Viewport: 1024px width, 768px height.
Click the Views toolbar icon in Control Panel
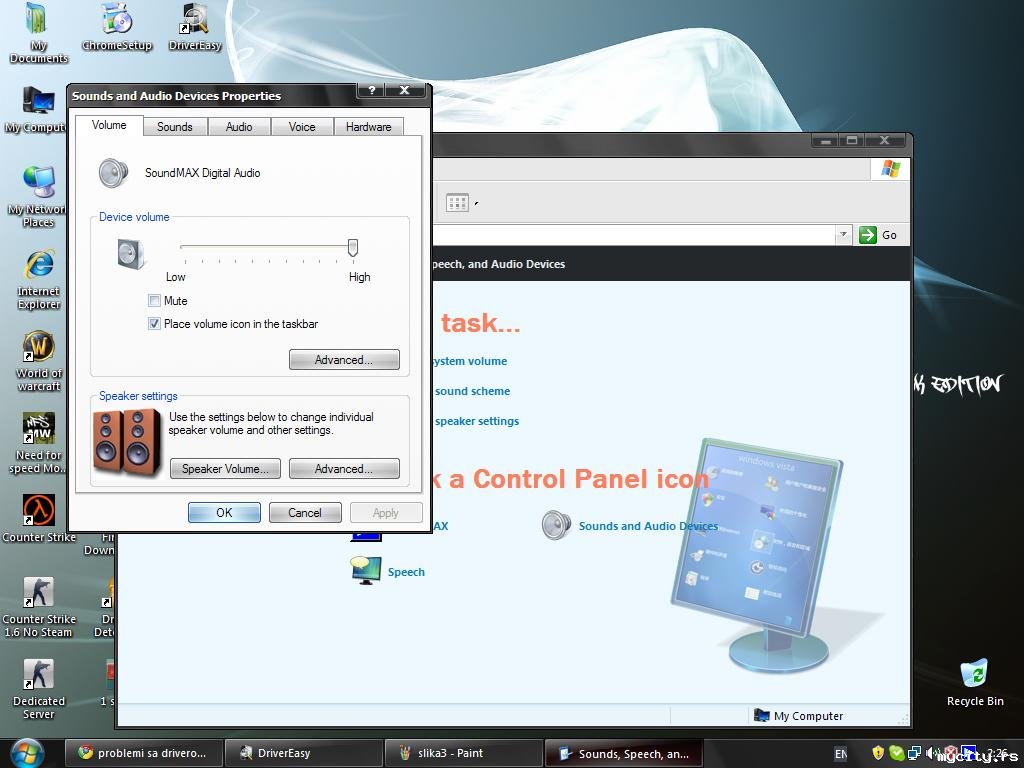pyautogui.click(x=457, y=202)
